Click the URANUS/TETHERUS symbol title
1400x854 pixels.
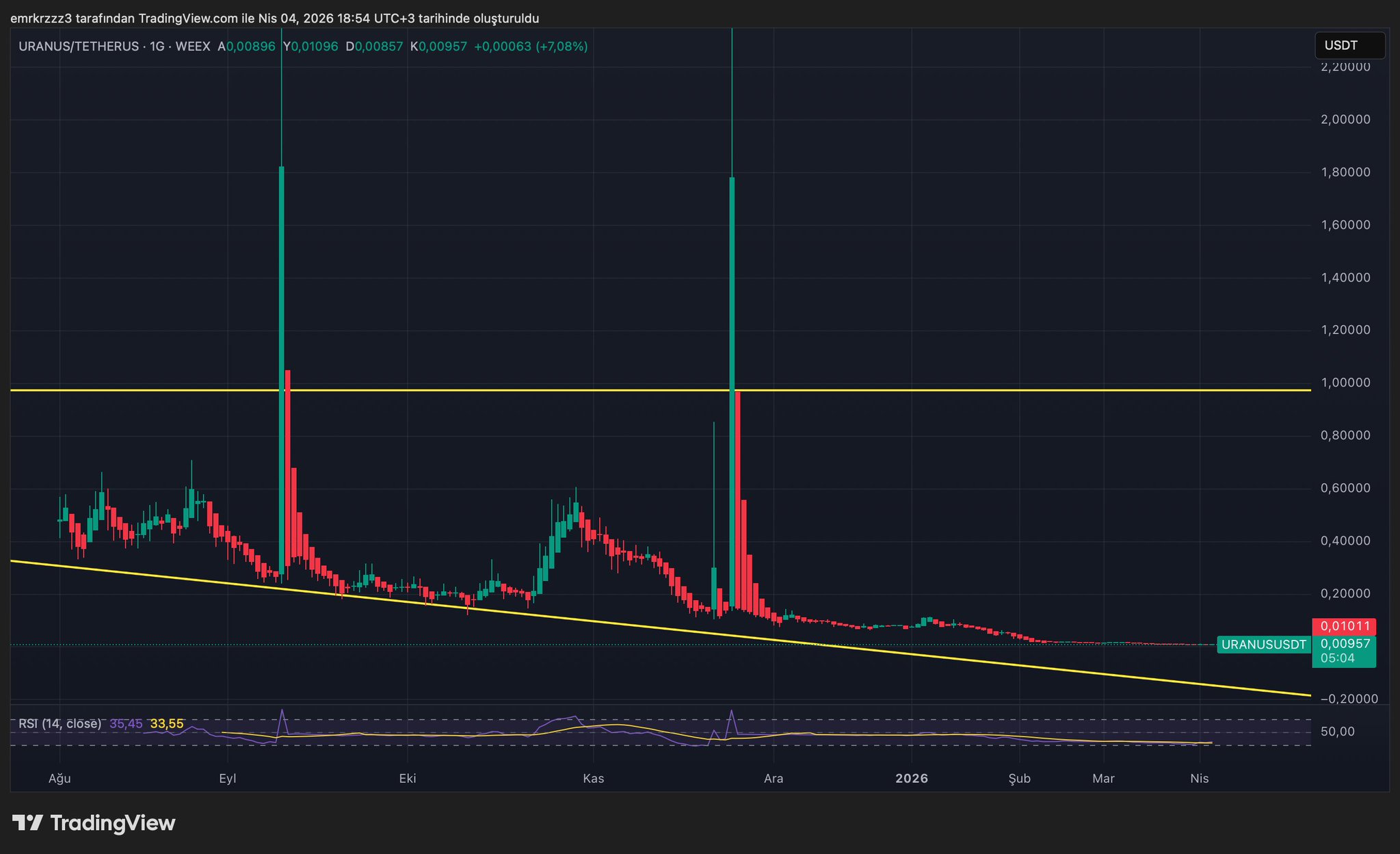click(x=78, y=47)
